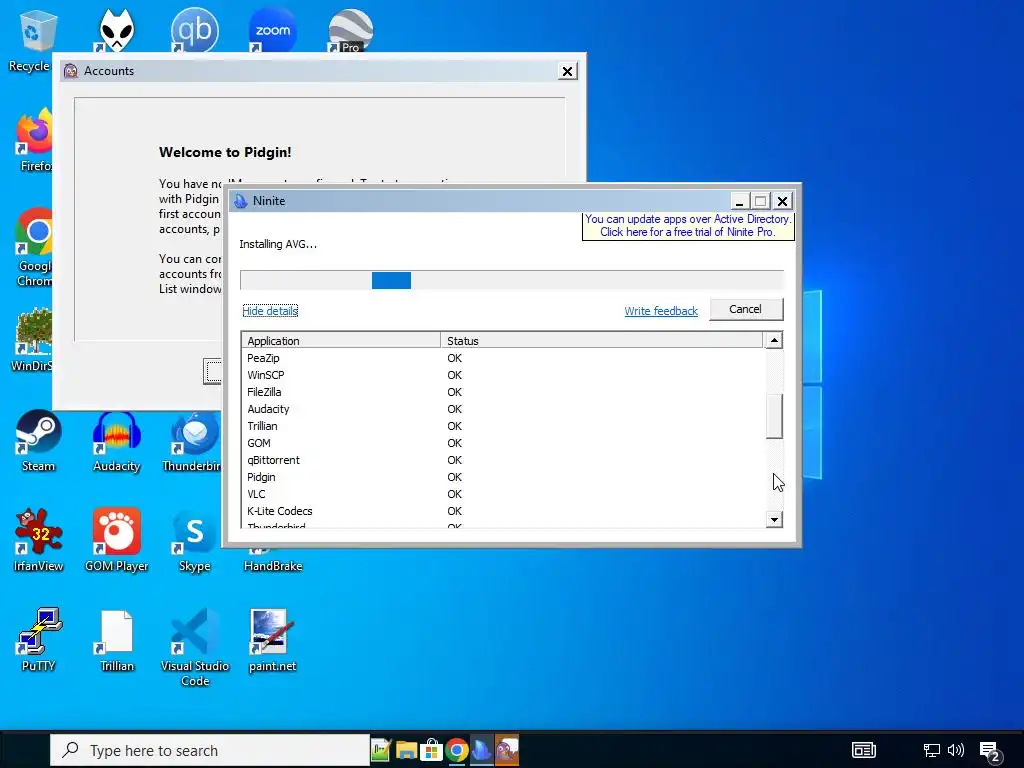Open Microsoft Store from the taskbar
1024x768 pixels.
click(x=431, y=750)
